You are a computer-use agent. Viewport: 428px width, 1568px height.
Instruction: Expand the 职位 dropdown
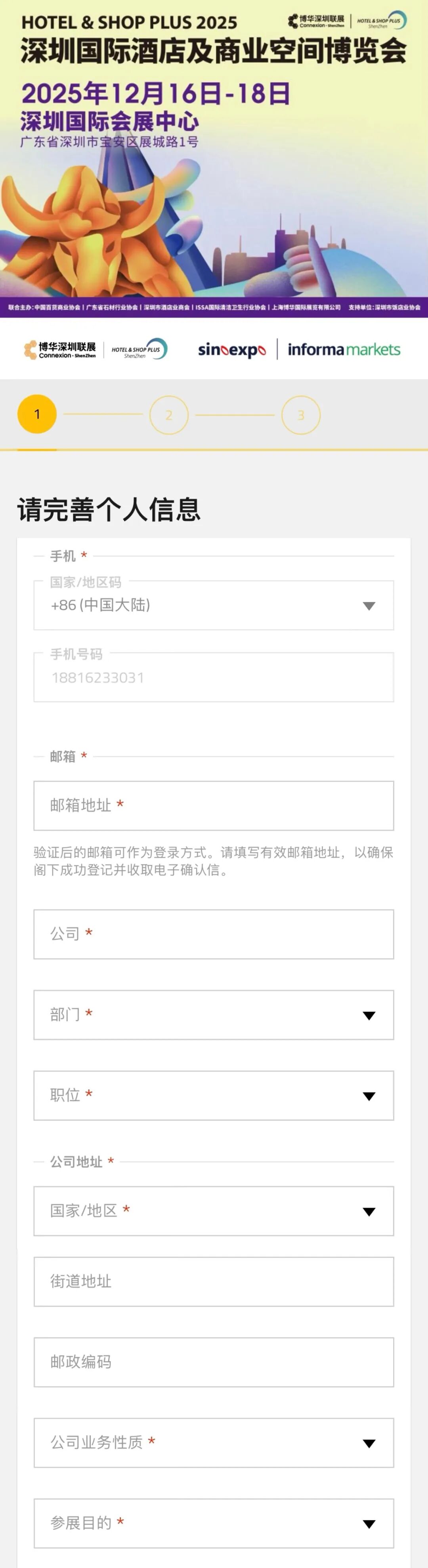coord(214,1096)
